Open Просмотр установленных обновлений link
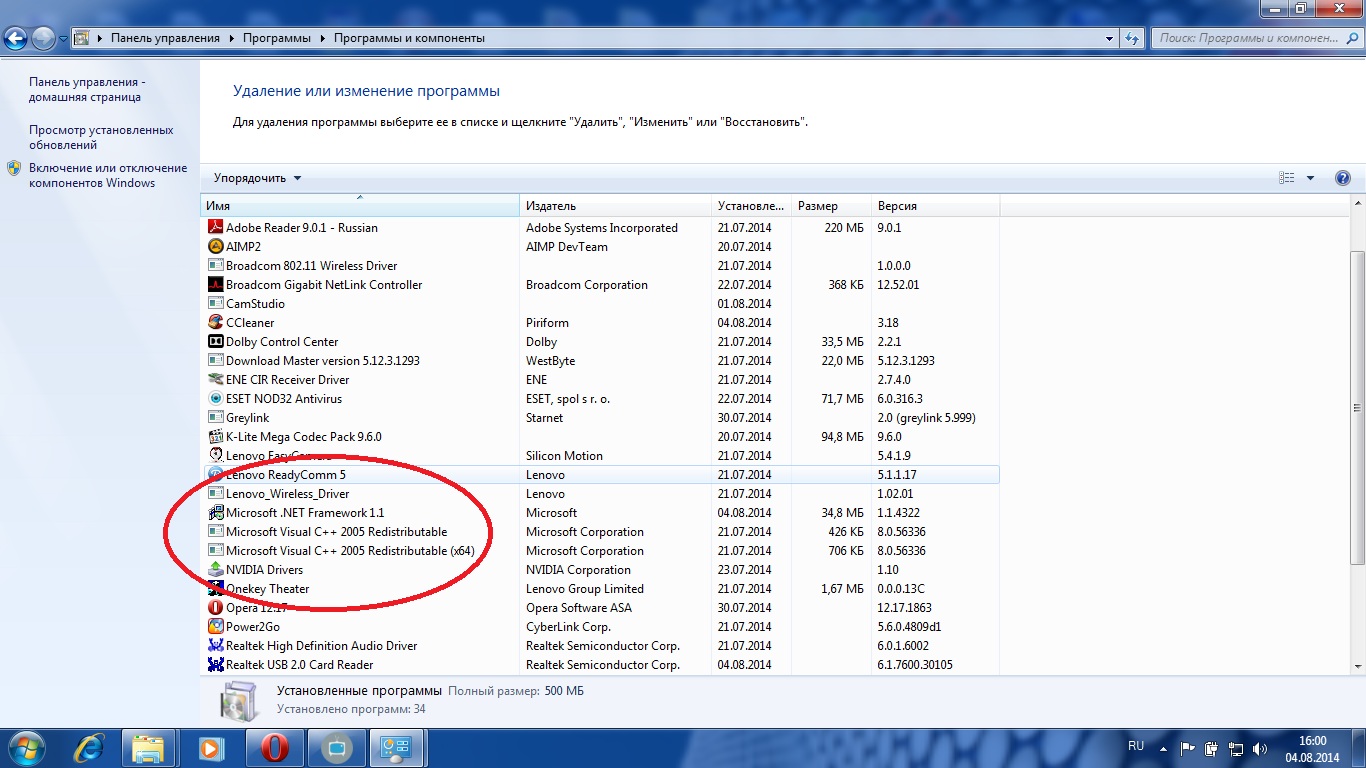Image resolution: width=1366 pixels, height=768 pixels. pyautogui.click(x=101, y=137)
